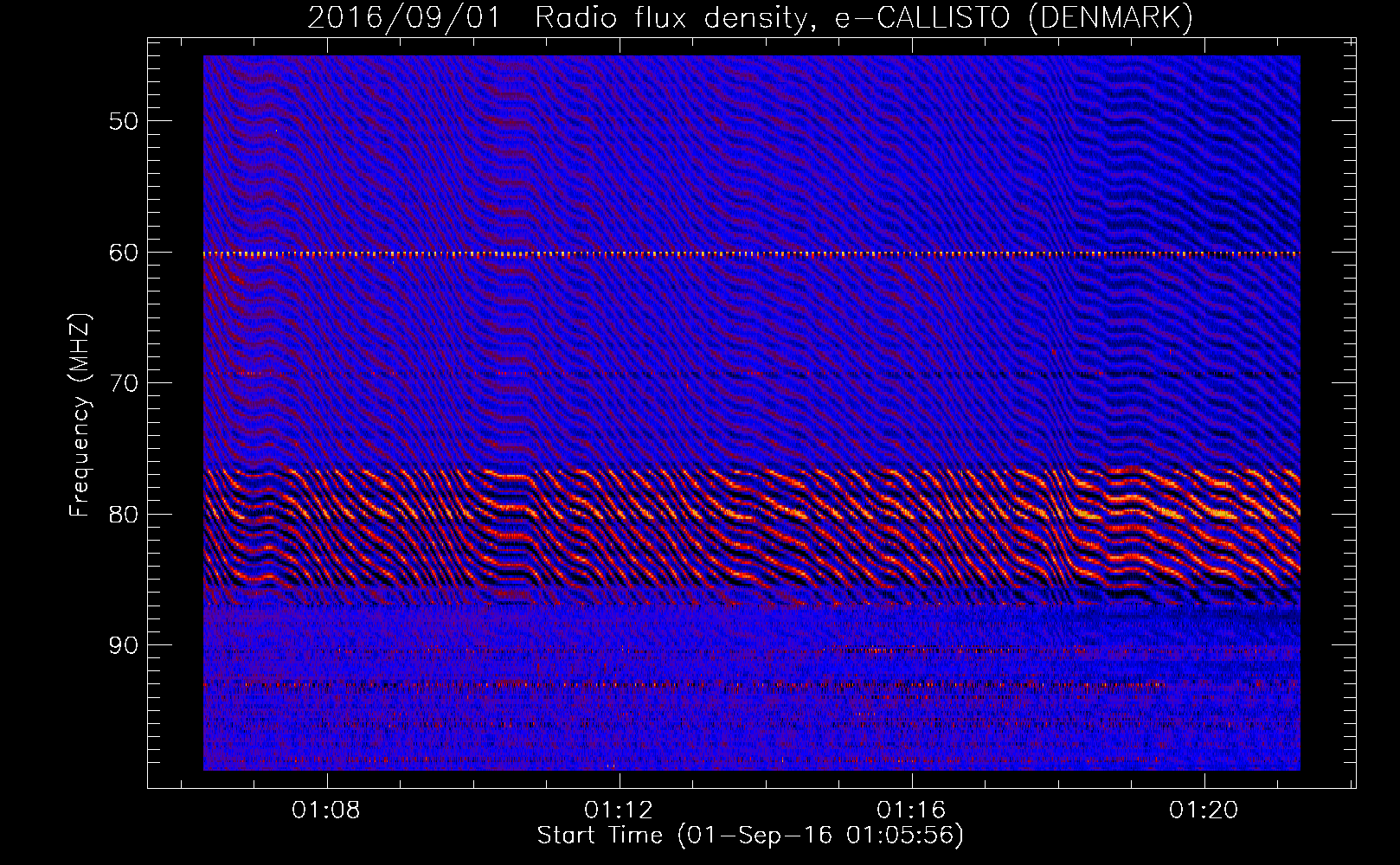Click the 90 MHz label on left axis
1400x865 pixels.
click(x=123, y=646)
